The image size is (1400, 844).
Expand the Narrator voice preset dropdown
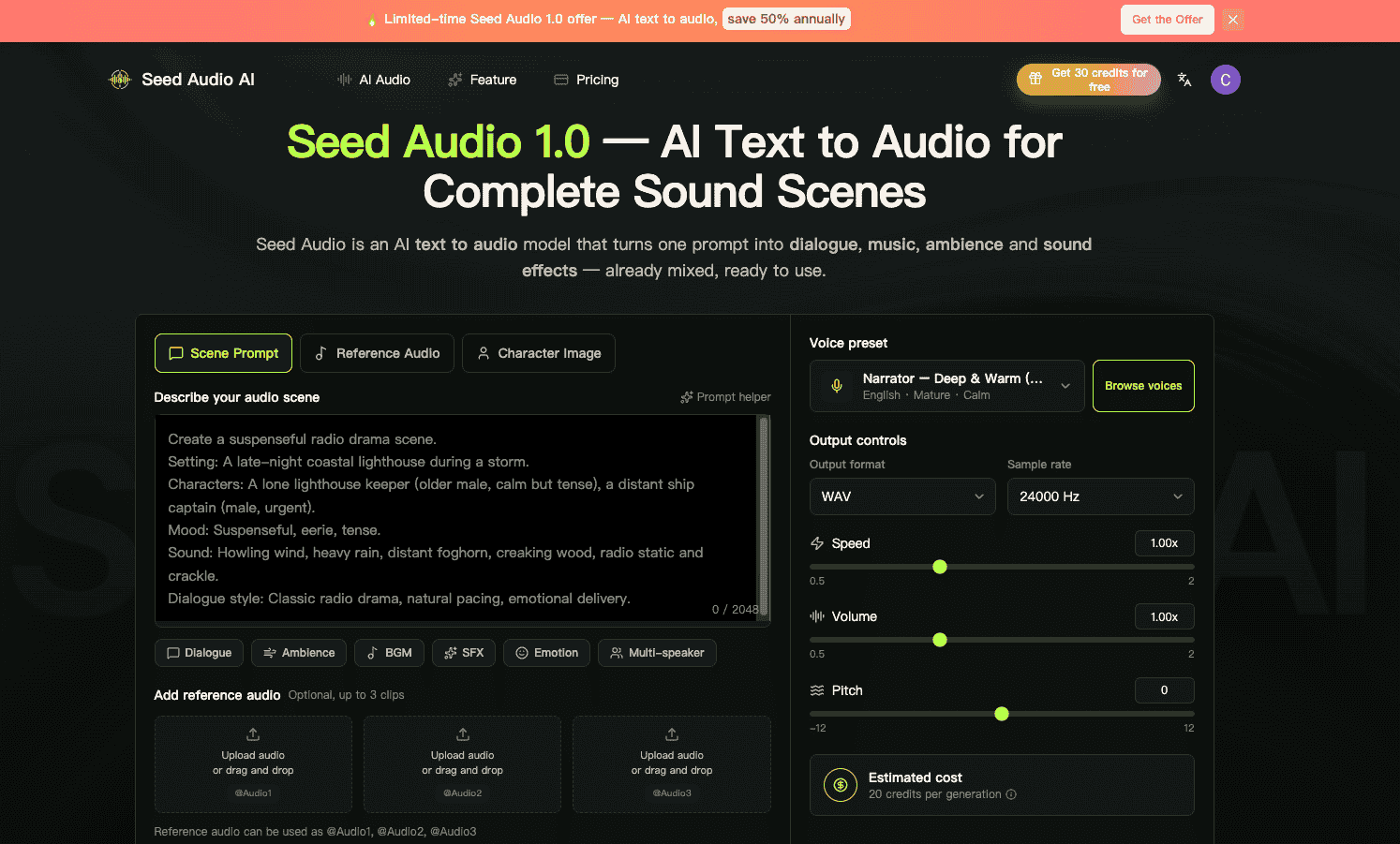(x=947, y=386)
